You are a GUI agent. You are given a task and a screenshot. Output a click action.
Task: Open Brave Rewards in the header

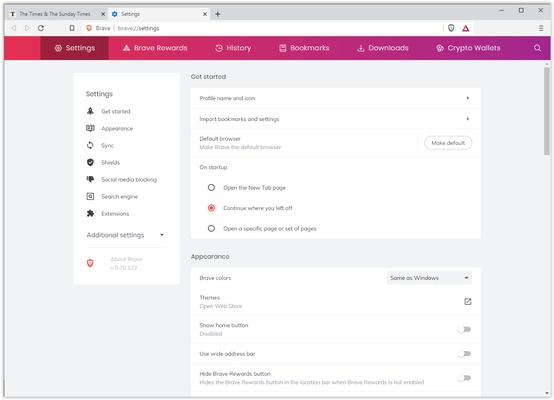pyautogui.click(x=155, y=48)
